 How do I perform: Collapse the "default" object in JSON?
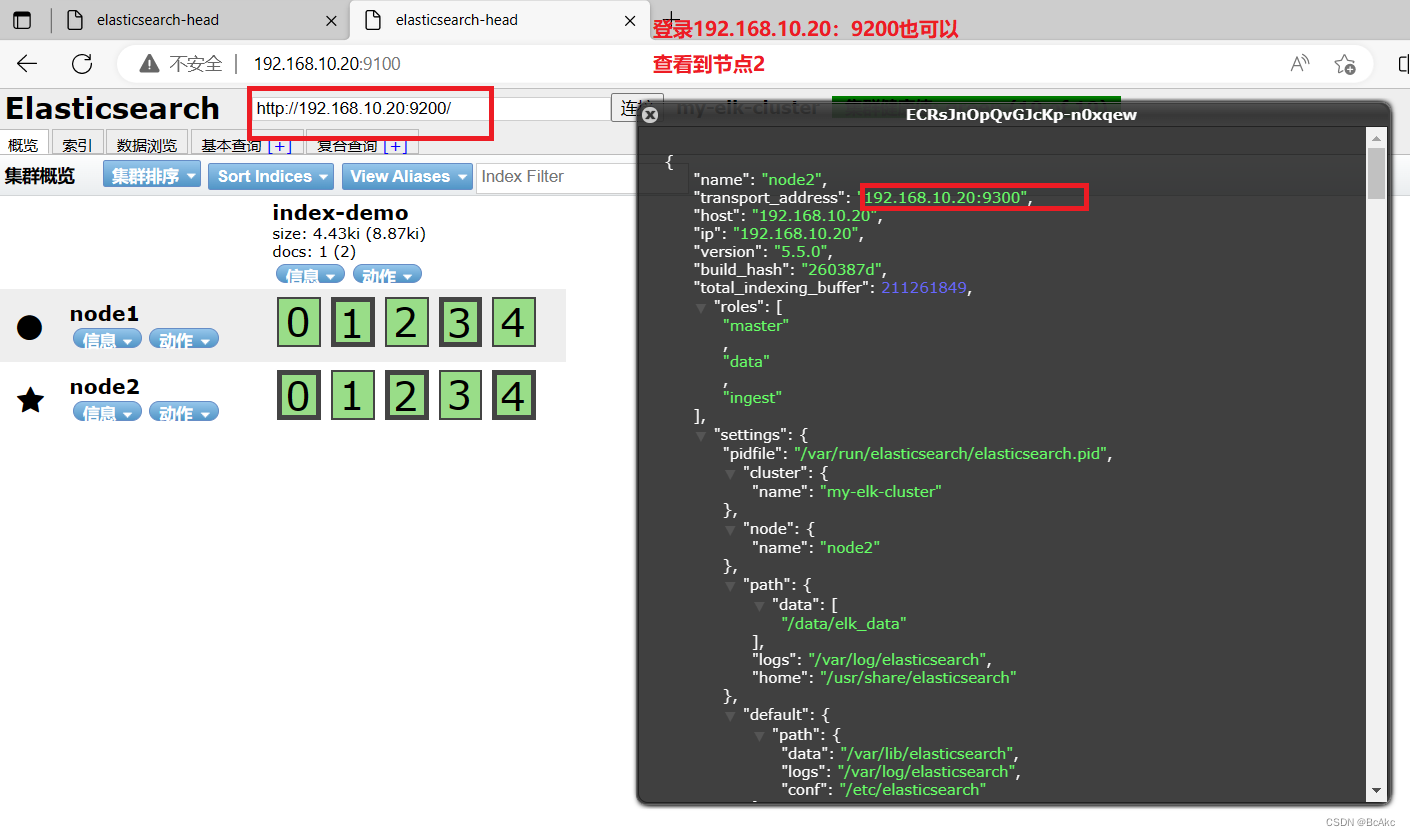coord(731,715)
